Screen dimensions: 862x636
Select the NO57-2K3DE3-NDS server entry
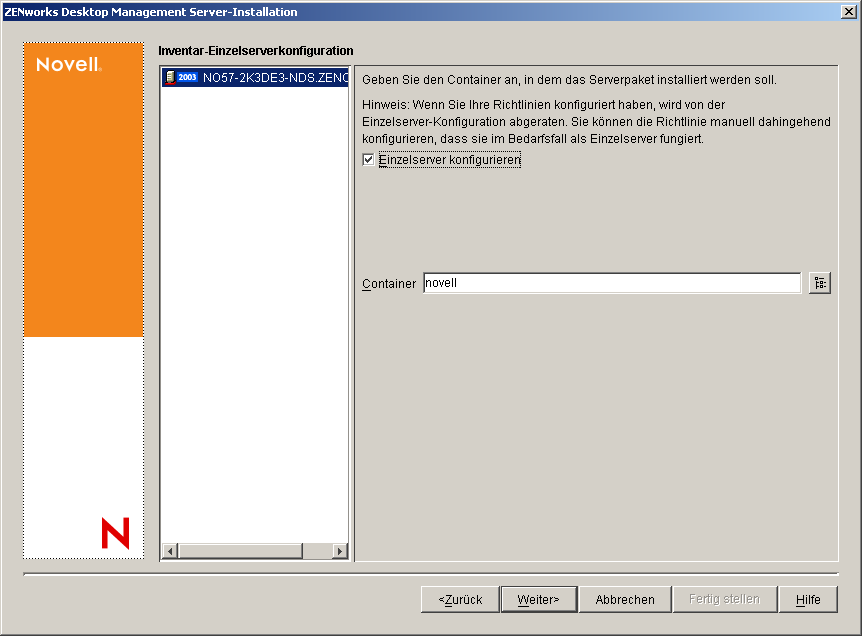point(255,78)
